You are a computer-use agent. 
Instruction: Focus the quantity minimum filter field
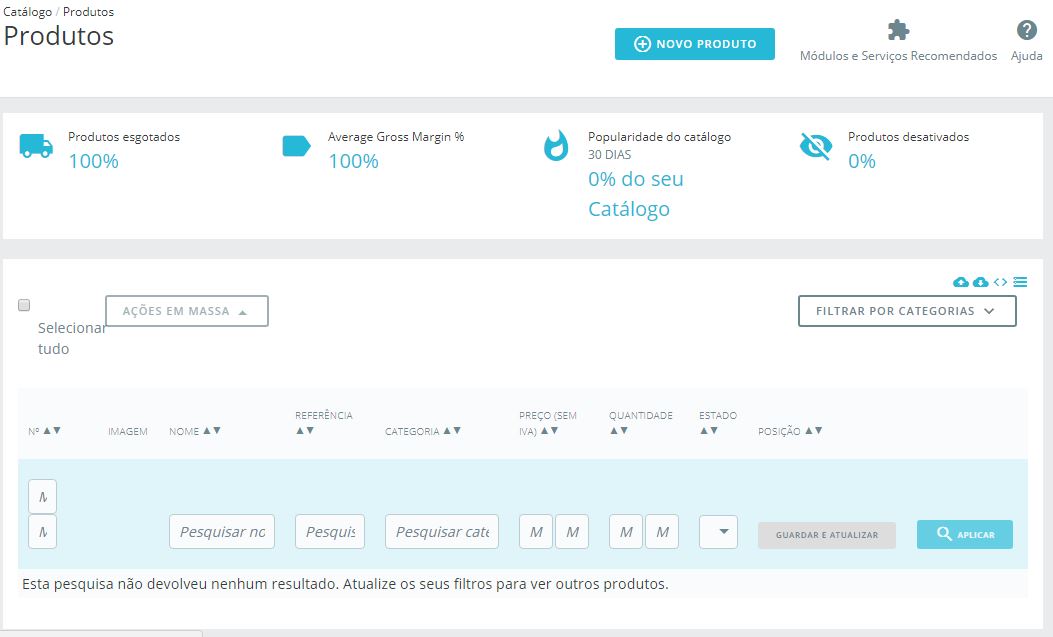point(626,532)
